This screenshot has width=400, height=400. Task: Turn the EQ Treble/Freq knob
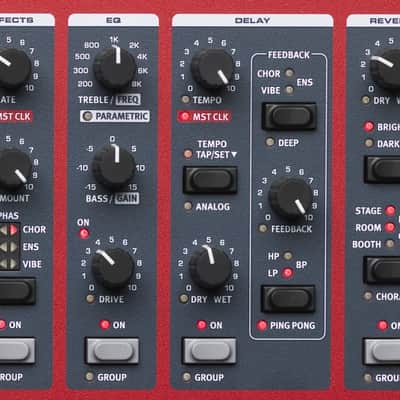click(x=114, y=68)
